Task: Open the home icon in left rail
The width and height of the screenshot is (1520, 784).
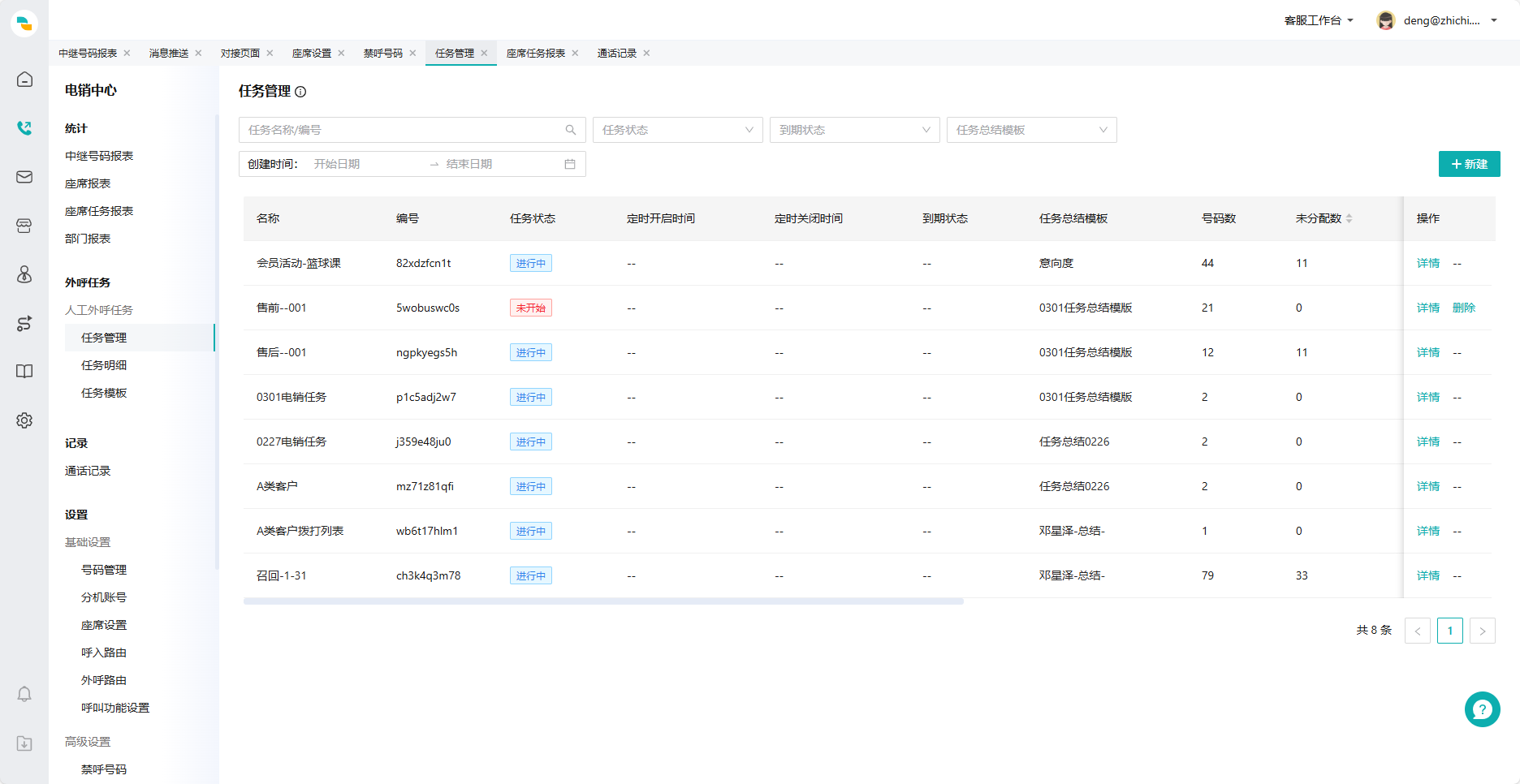Action: click(24, 80)
